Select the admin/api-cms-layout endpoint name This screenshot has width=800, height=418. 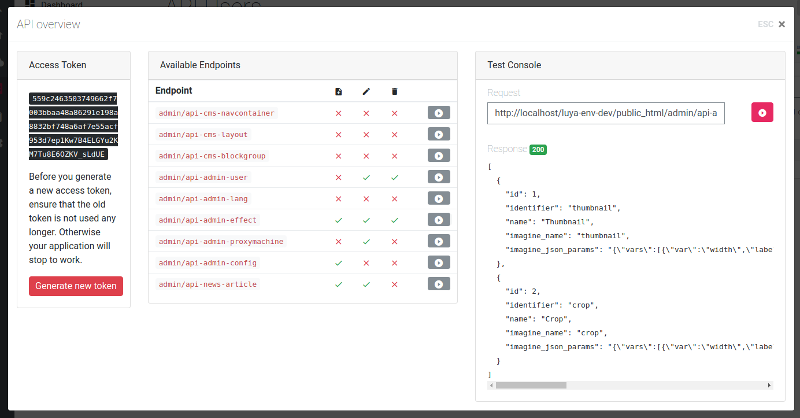pos(203,135)
